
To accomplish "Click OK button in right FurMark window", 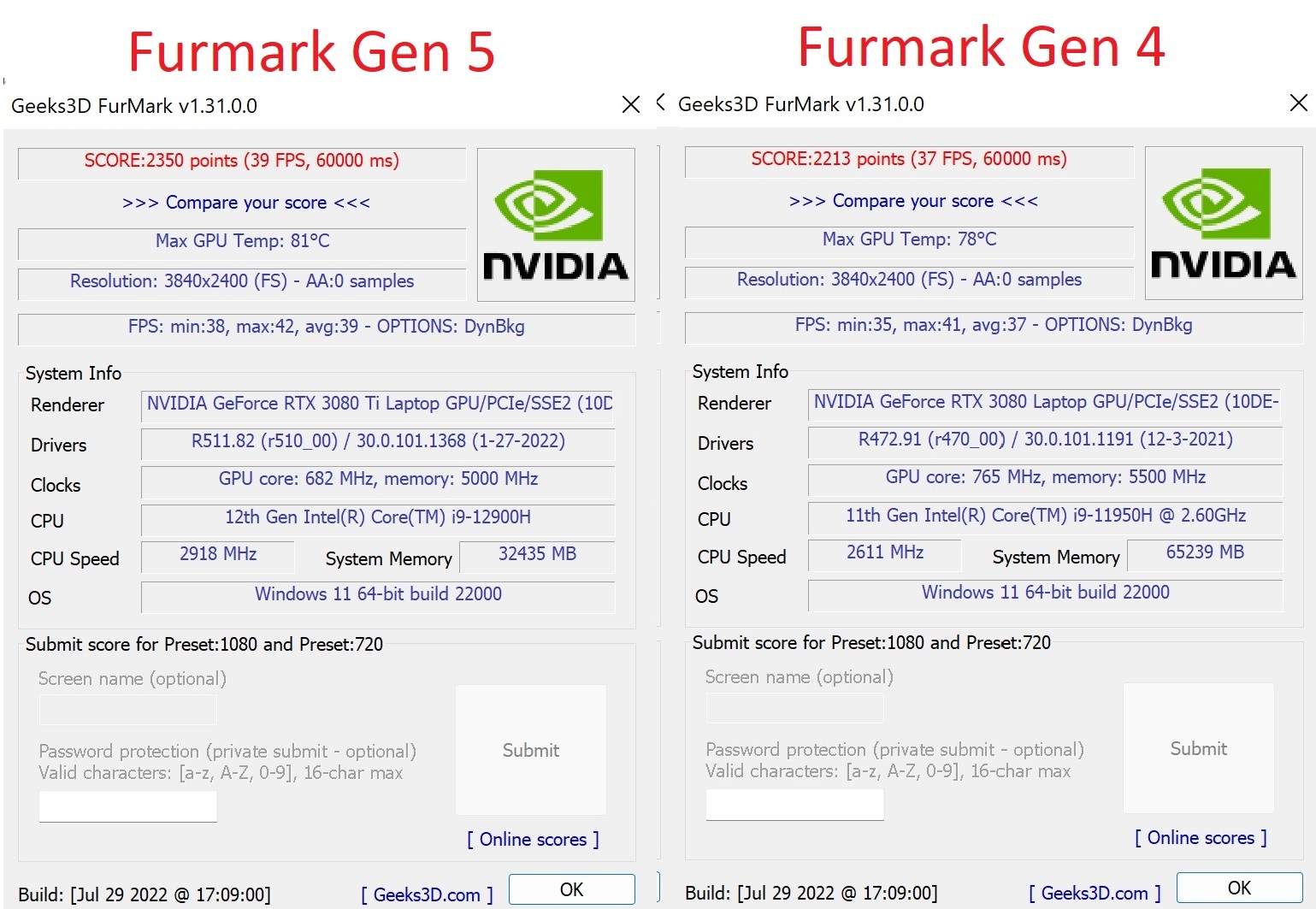I will point(1240,888).
